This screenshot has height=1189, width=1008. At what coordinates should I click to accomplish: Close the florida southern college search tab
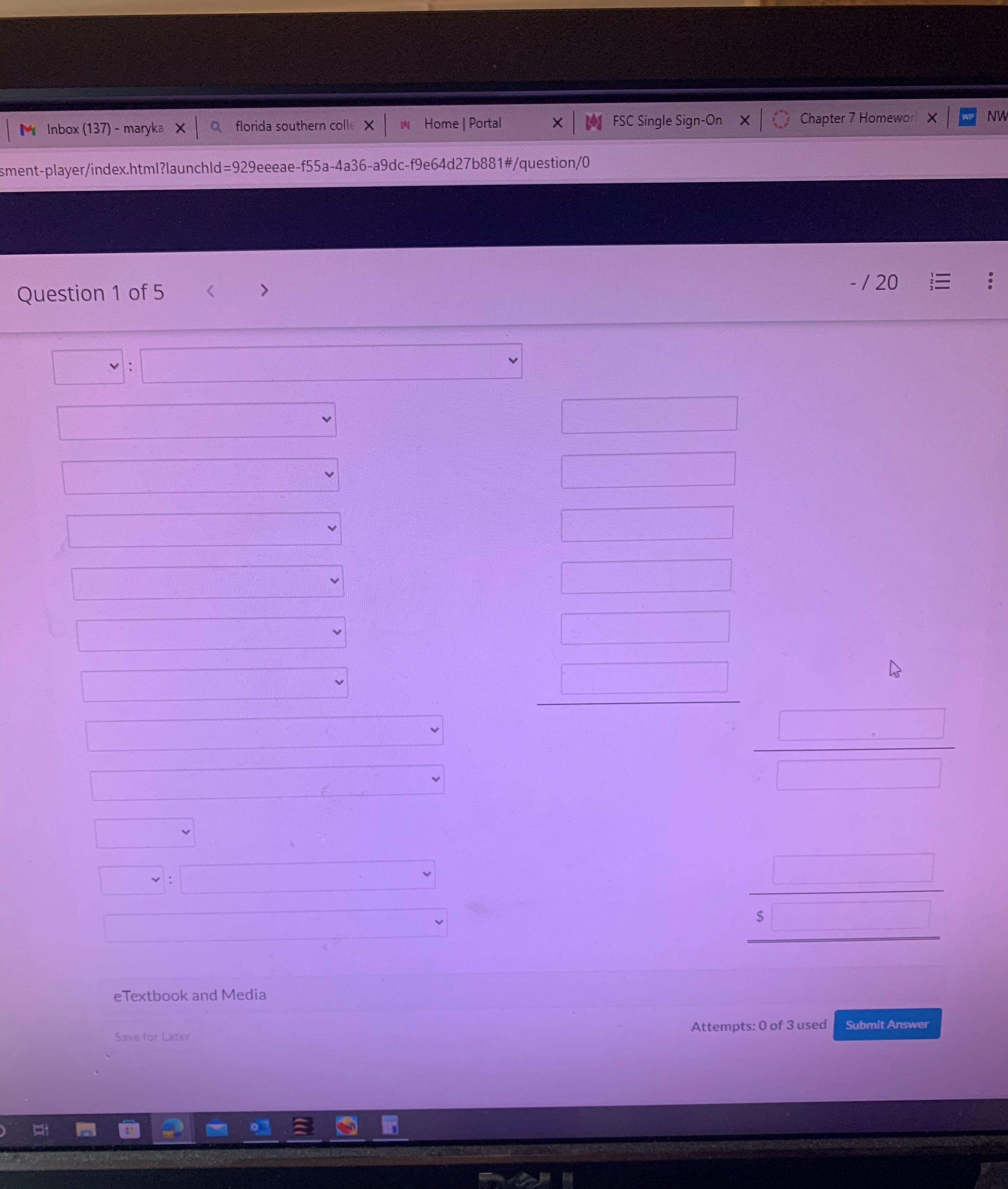point(369,125)
